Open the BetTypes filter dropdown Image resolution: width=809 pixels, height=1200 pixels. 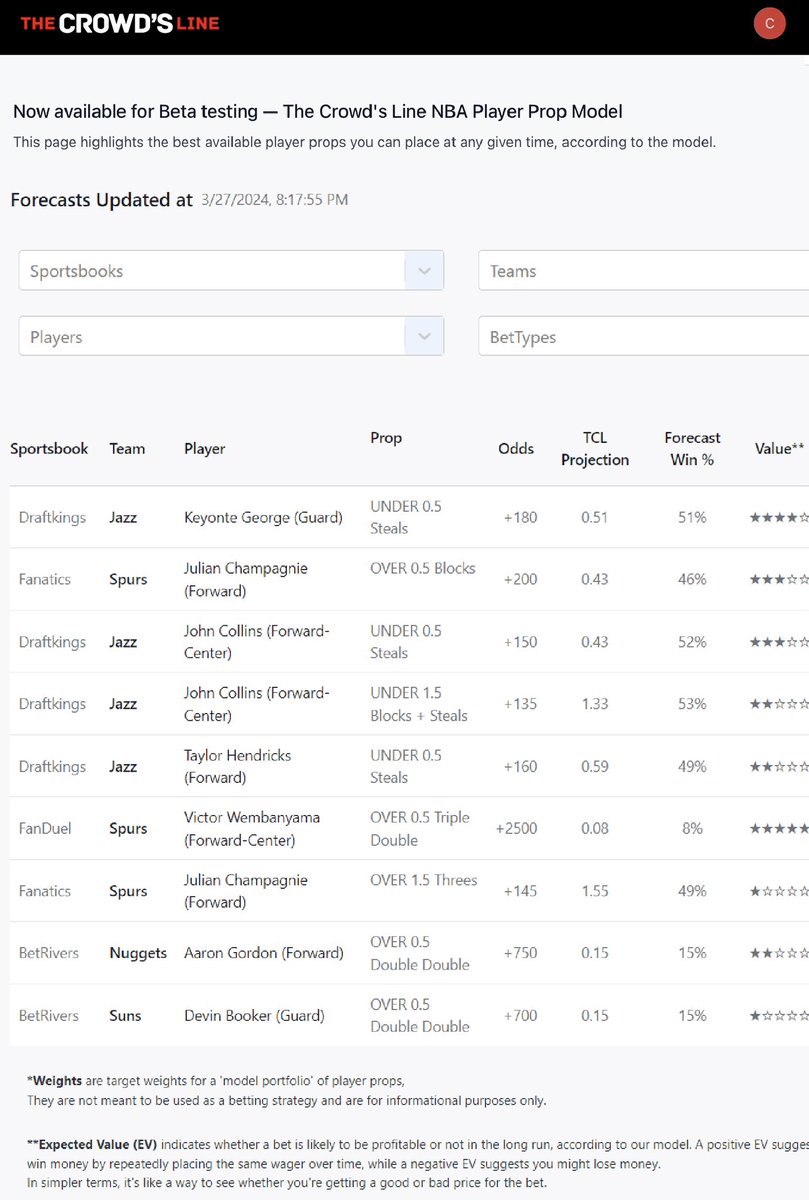click(x=644, y=337)
